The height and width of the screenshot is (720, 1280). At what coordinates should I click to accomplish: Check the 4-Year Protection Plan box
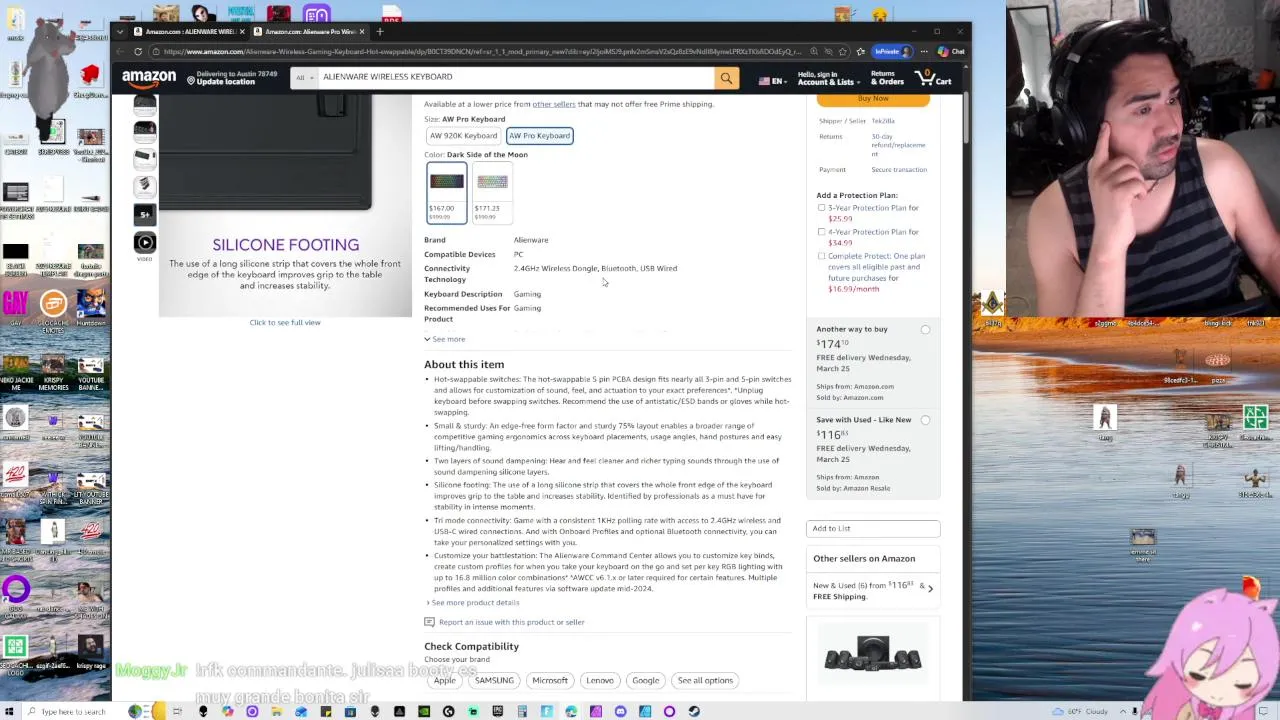(822, 232)
